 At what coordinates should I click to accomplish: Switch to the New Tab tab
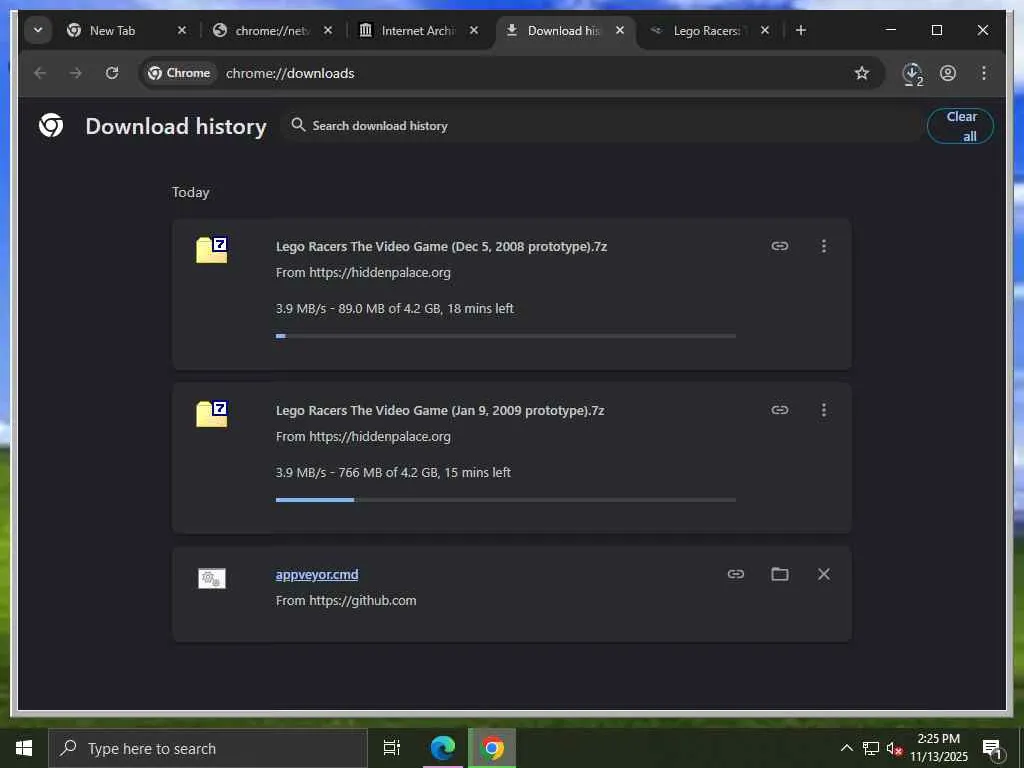click(x=128, y=31)
